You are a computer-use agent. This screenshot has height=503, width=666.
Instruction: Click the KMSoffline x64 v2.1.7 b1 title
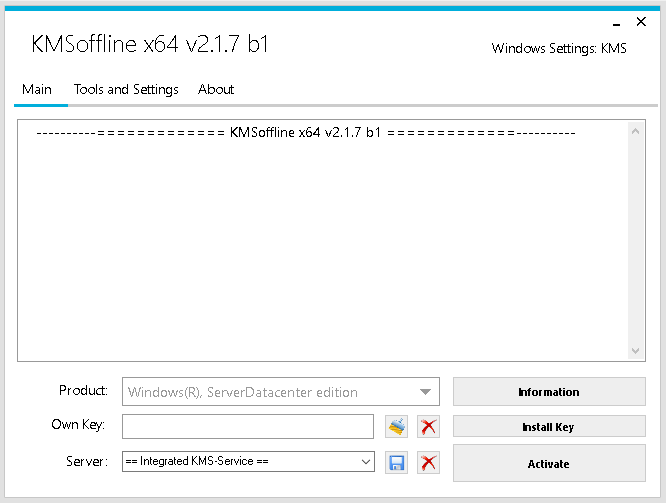[x=150, y=44]
